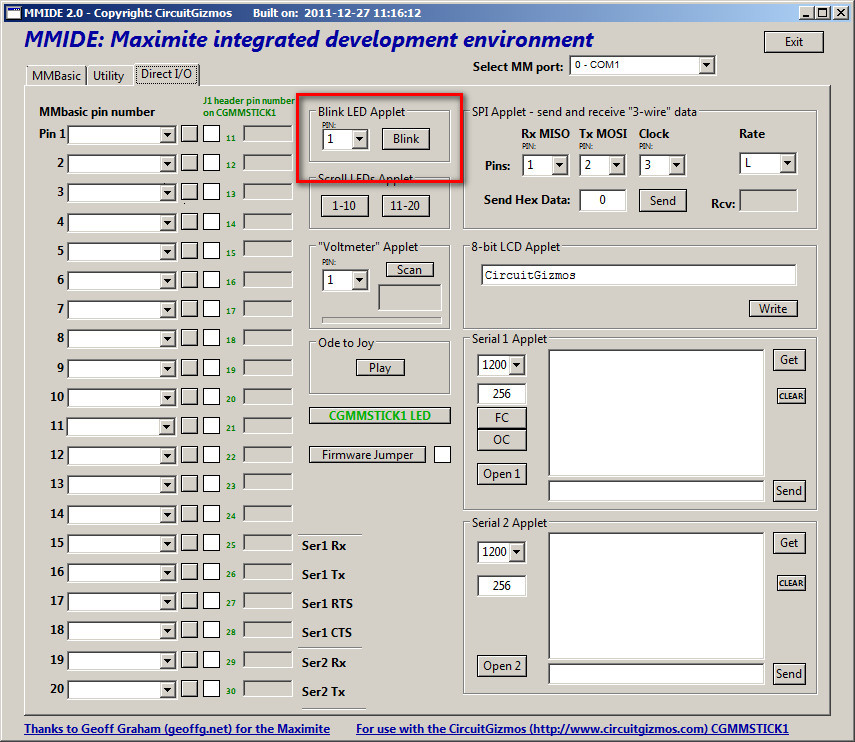The height and width of the screenshot is (742, 855).
Task: Check the first checkbox next to Pin 1
Action: pos(189,134)
